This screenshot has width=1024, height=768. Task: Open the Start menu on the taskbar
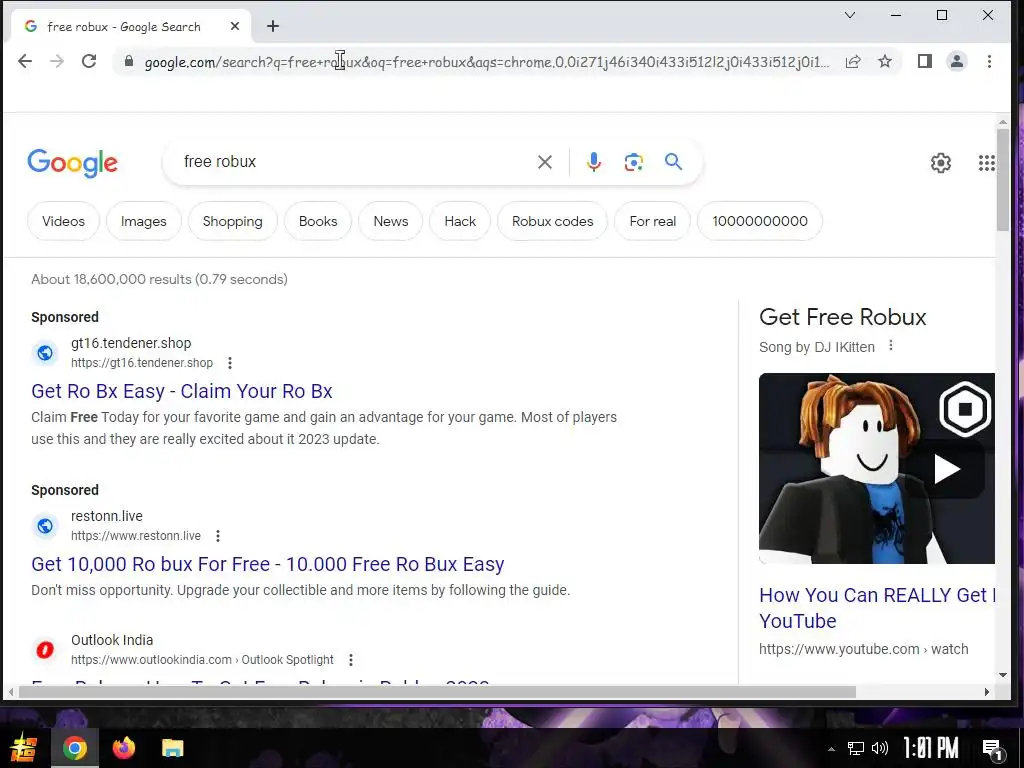(x=24, y=748)
